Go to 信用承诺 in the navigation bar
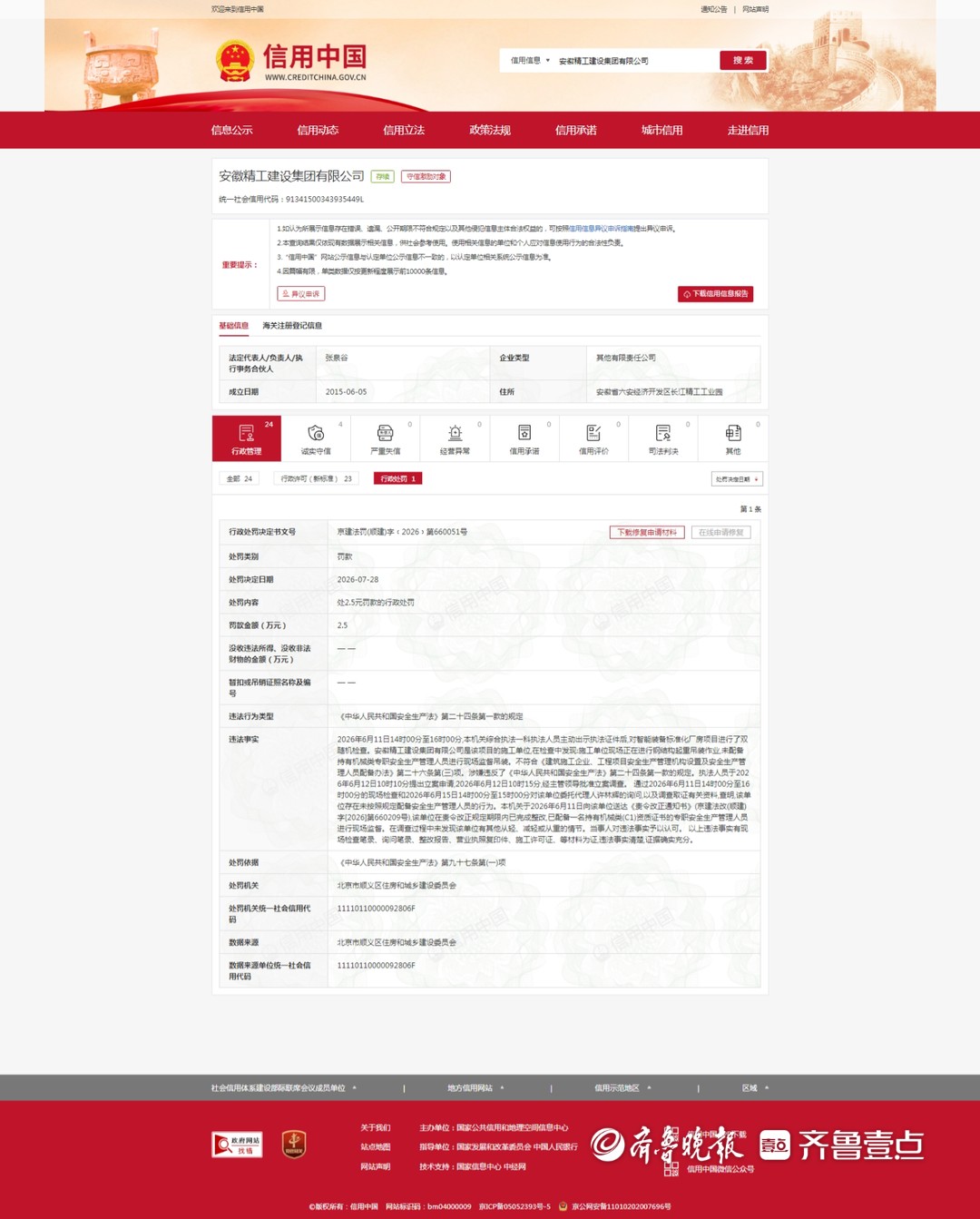Image resolution: width=980 pixels, height=1219 pixels. pos(576,130)
